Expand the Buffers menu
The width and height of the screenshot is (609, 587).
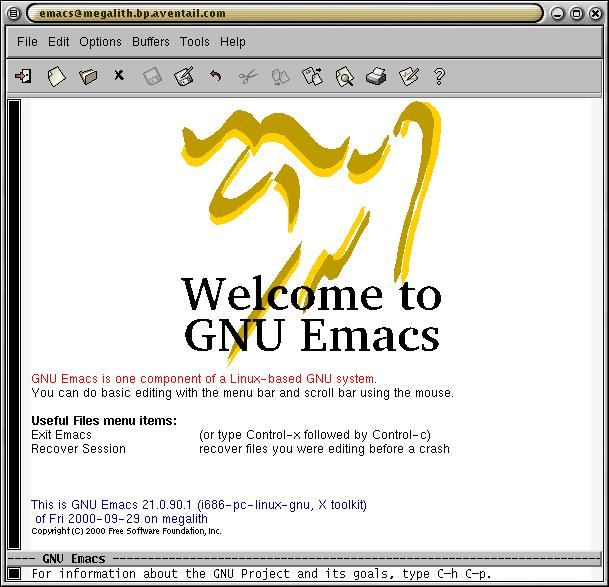coord(151,42)
